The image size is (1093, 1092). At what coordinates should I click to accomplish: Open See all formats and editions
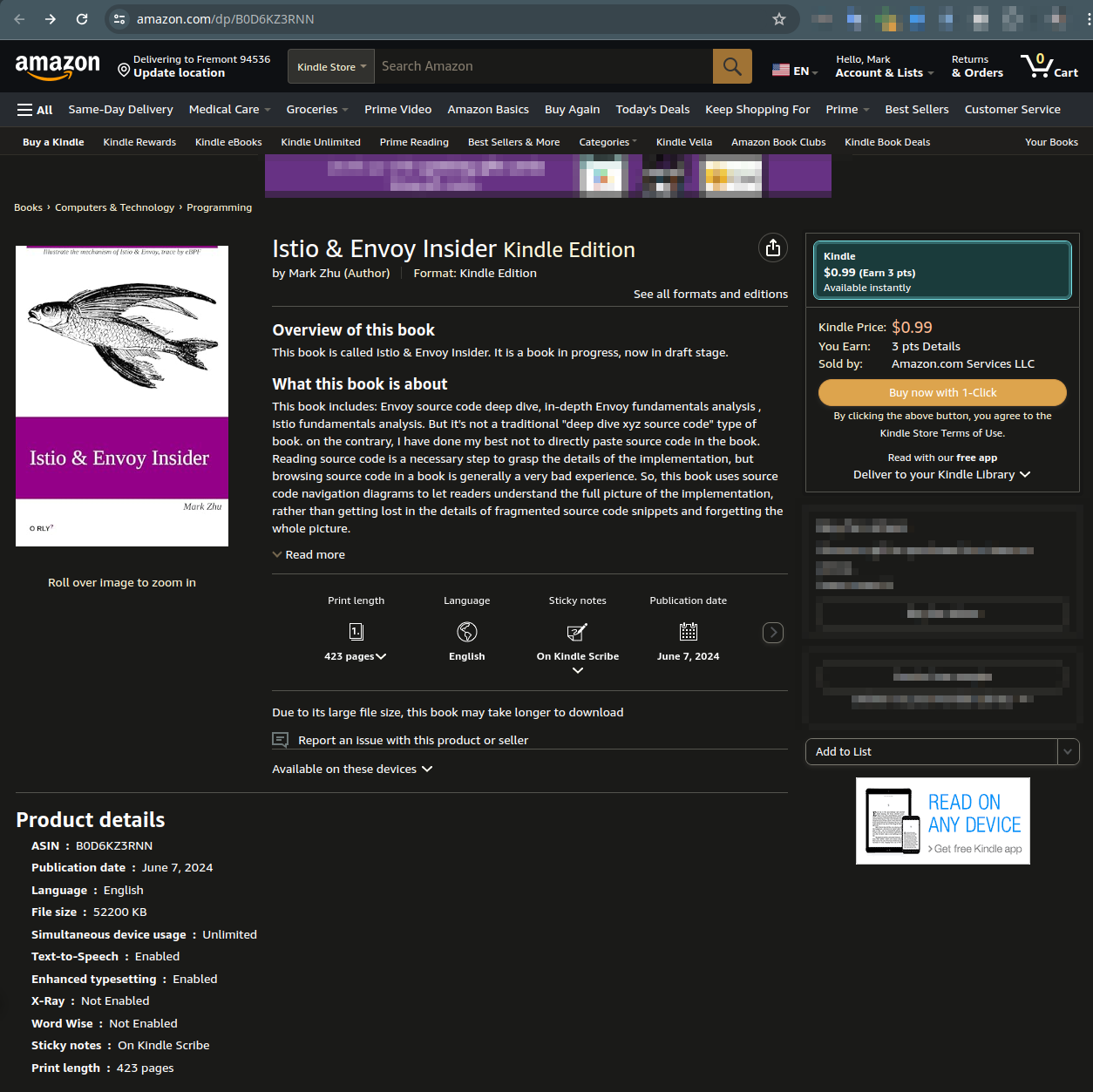click(x=709, y=295)
